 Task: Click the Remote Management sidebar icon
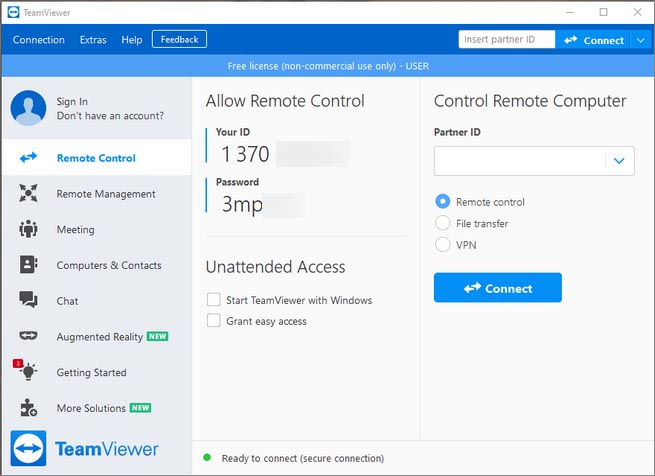[28, 193]
